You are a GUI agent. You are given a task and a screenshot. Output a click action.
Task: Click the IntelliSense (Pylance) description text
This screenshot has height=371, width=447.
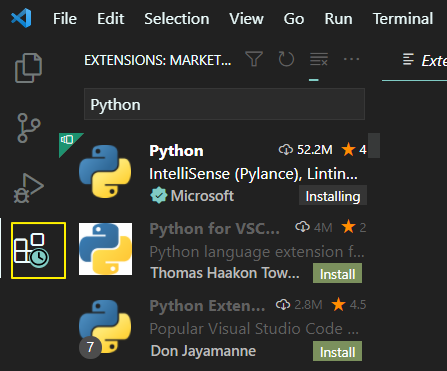253,174
